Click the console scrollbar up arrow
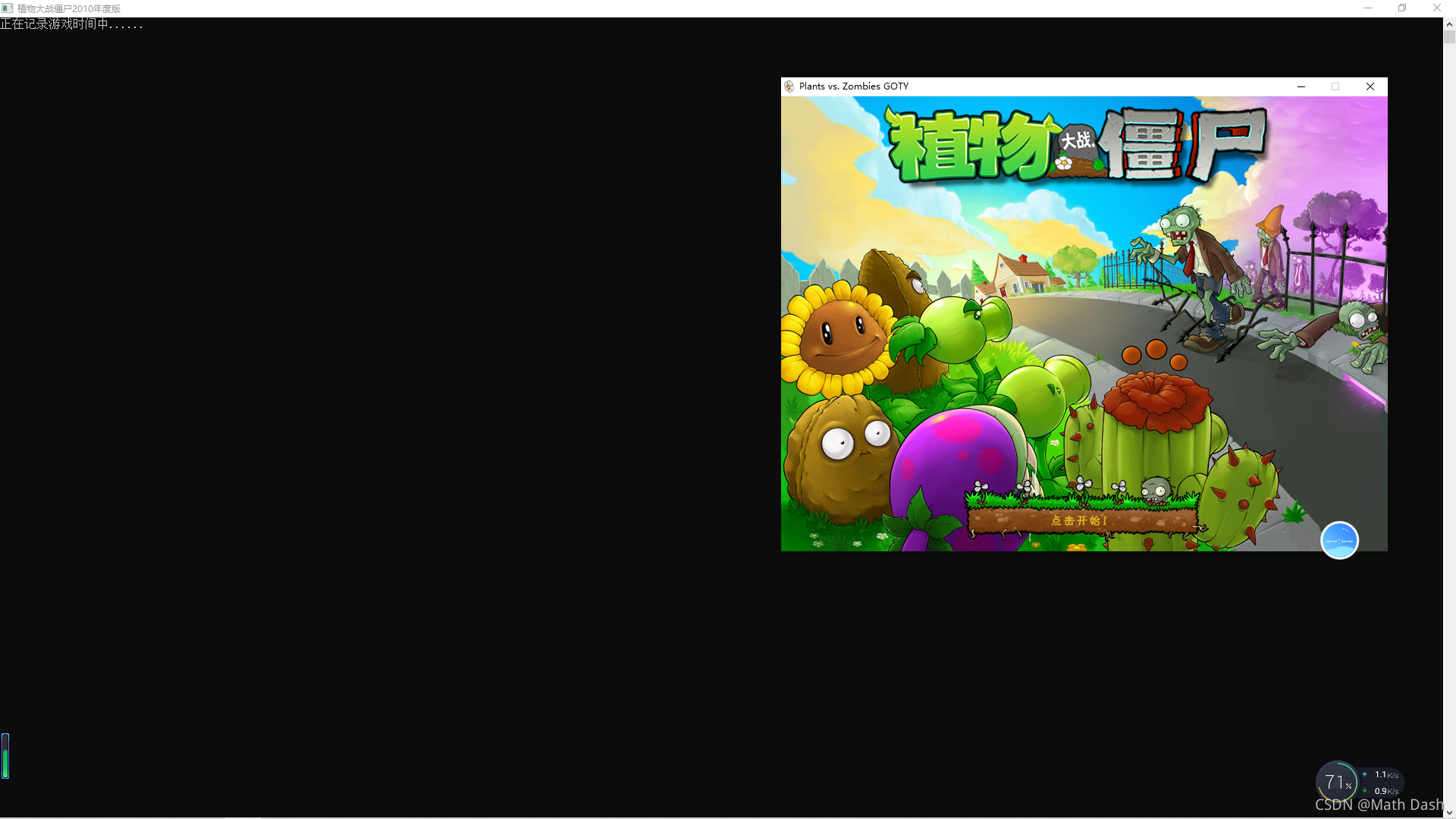Viewport: 1456px width, 819px height. click(1449, 24)
